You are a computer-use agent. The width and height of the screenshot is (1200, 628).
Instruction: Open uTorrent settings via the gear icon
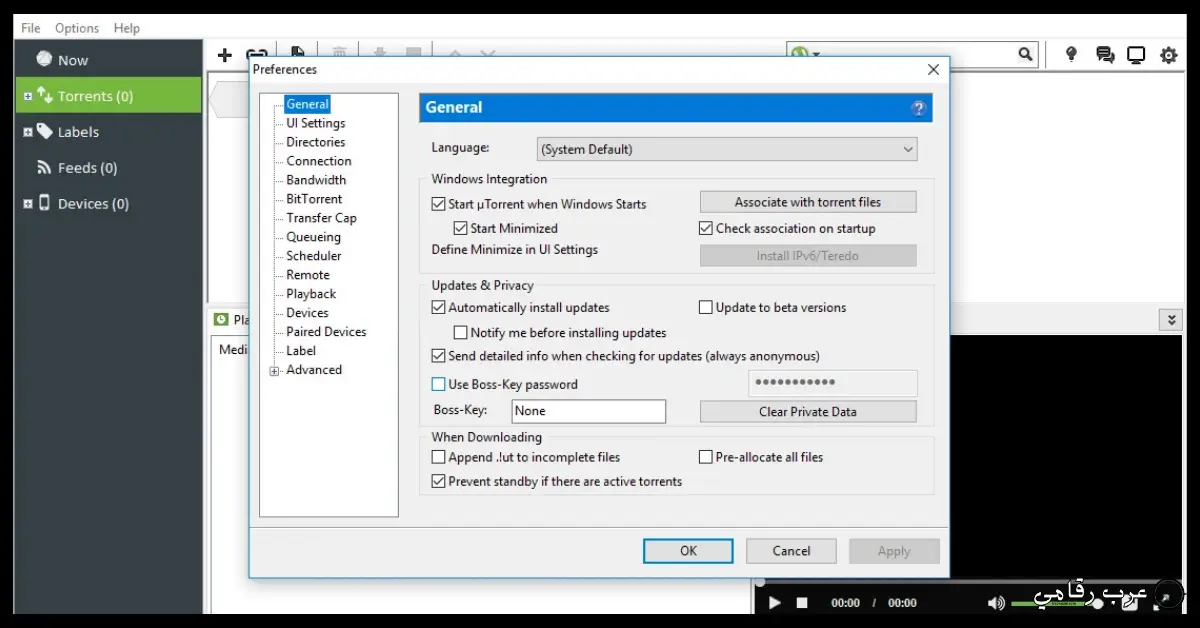[1168, 55]
